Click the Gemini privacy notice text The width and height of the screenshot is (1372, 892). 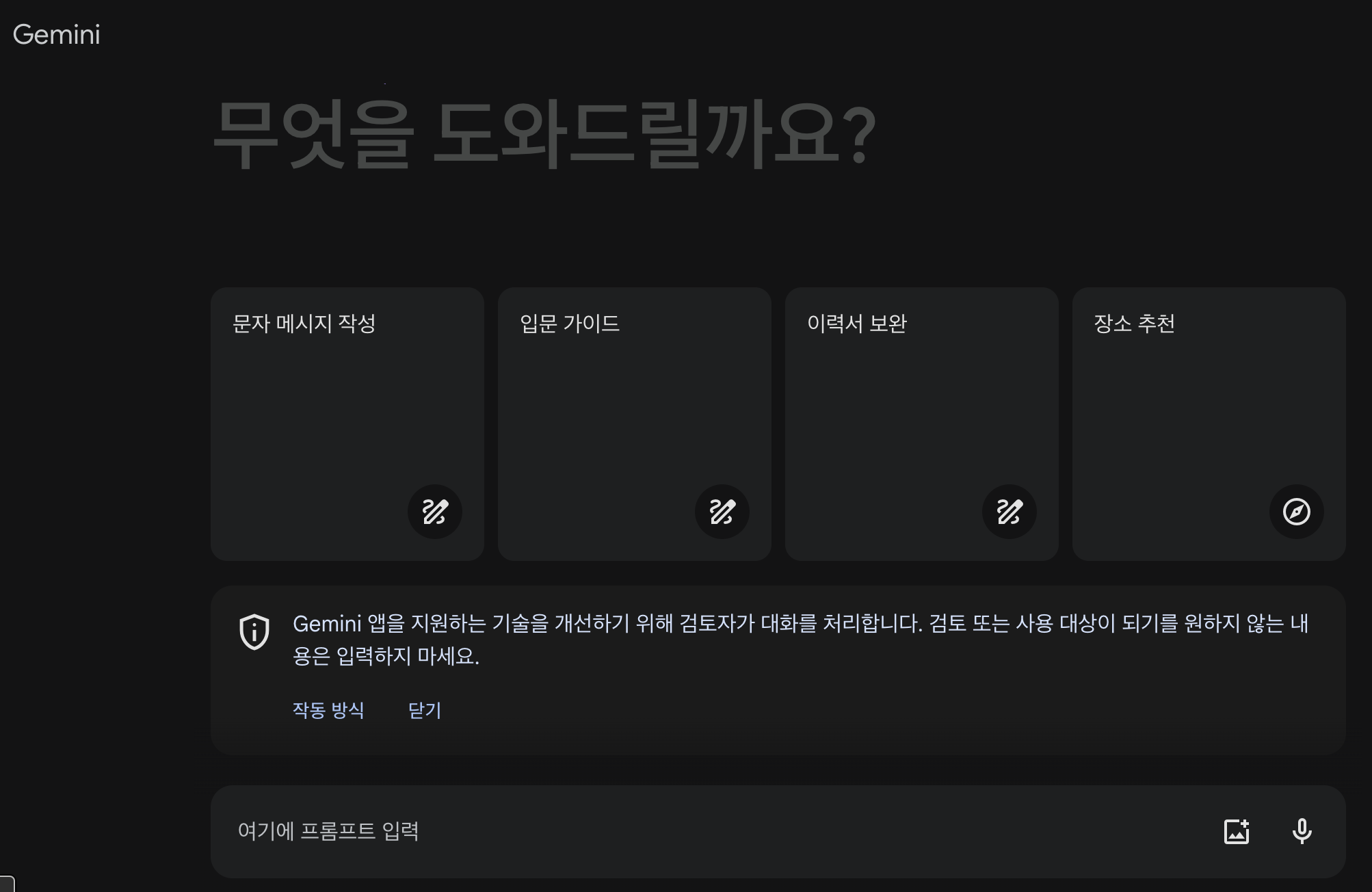coord(800,639)
